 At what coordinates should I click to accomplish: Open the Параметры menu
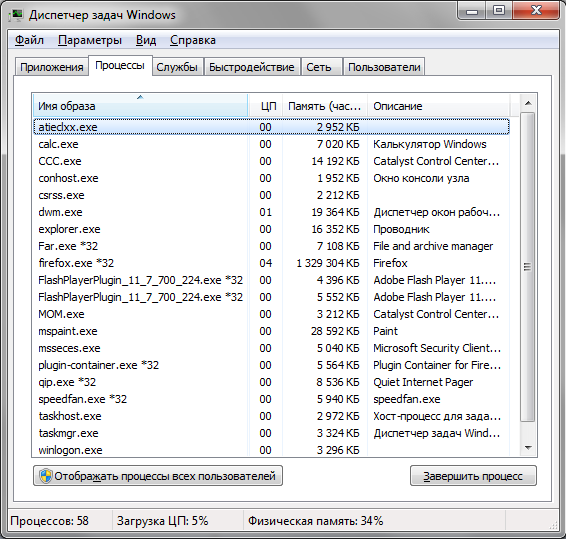(x=90, y=40)
